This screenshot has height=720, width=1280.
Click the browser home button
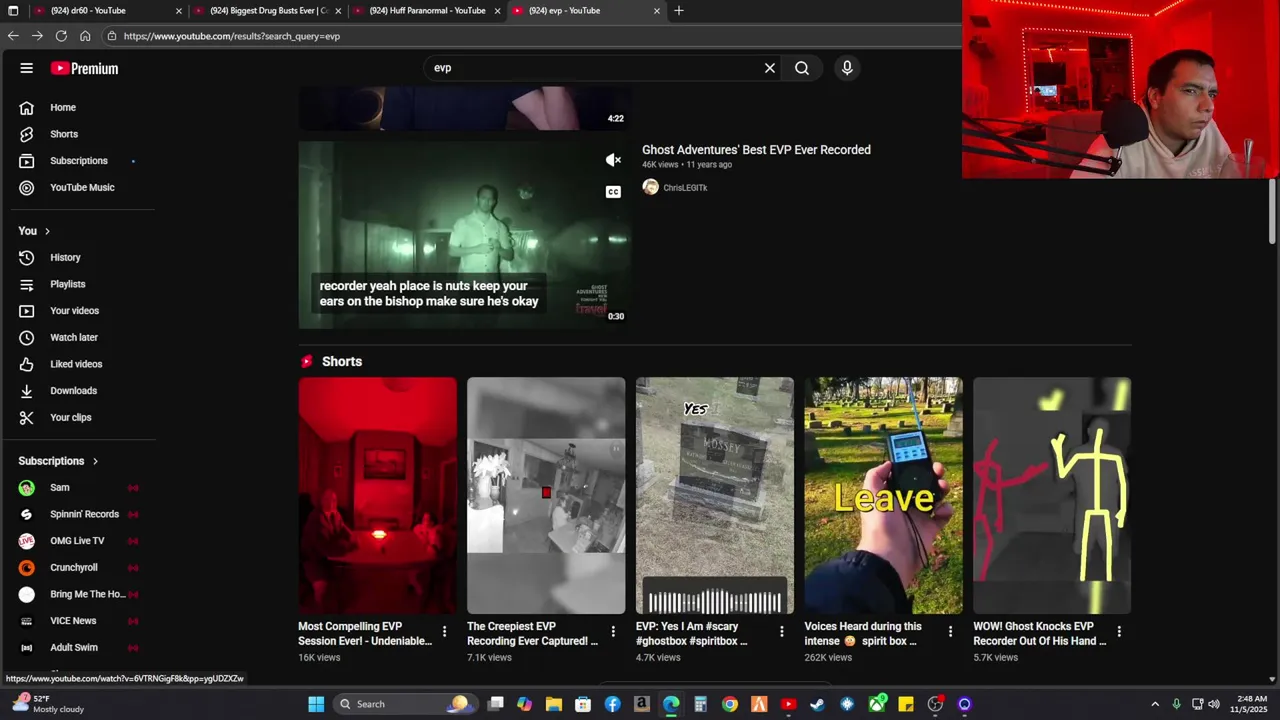click(x=85, y=36)
